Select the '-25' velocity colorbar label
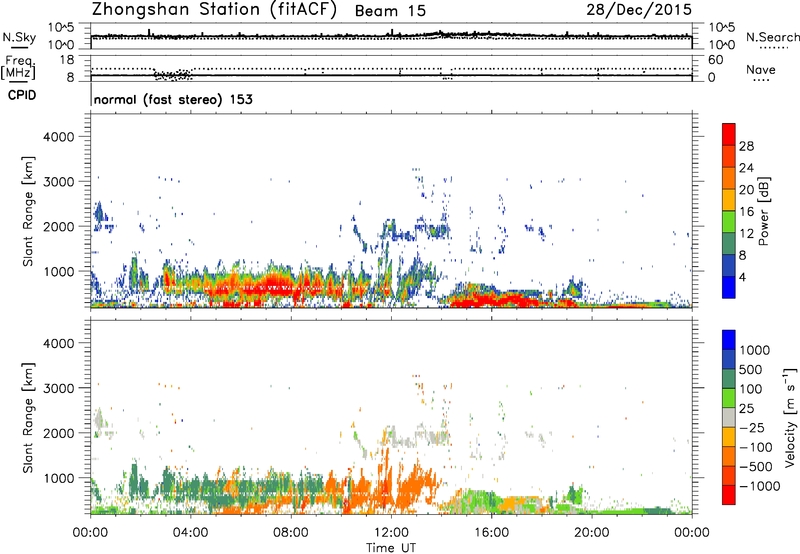The height and width of the screenshot is (554, 800). (752, 428)
